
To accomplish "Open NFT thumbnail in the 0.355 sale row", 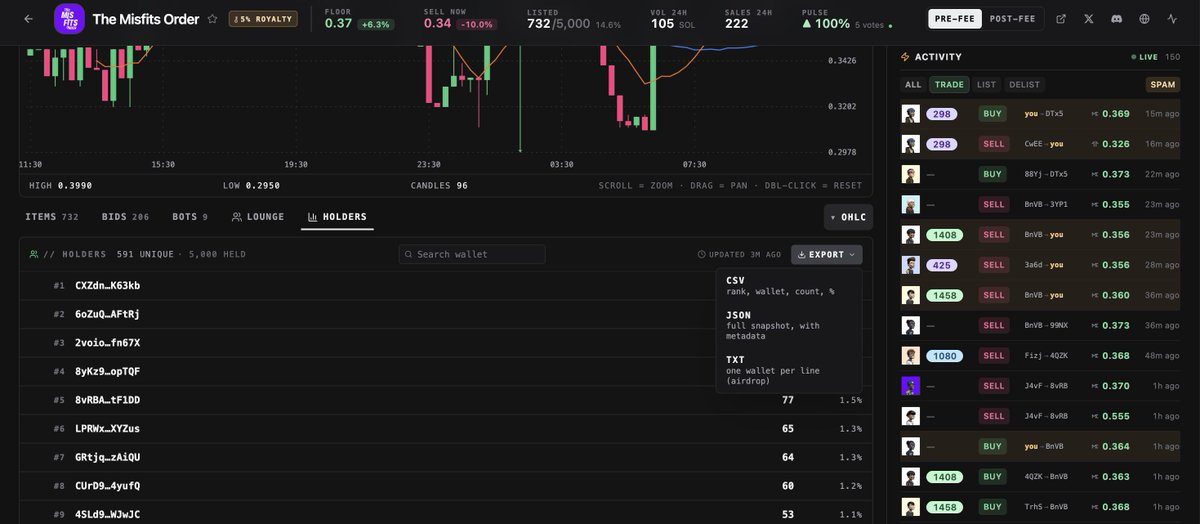I will point(910,204).
